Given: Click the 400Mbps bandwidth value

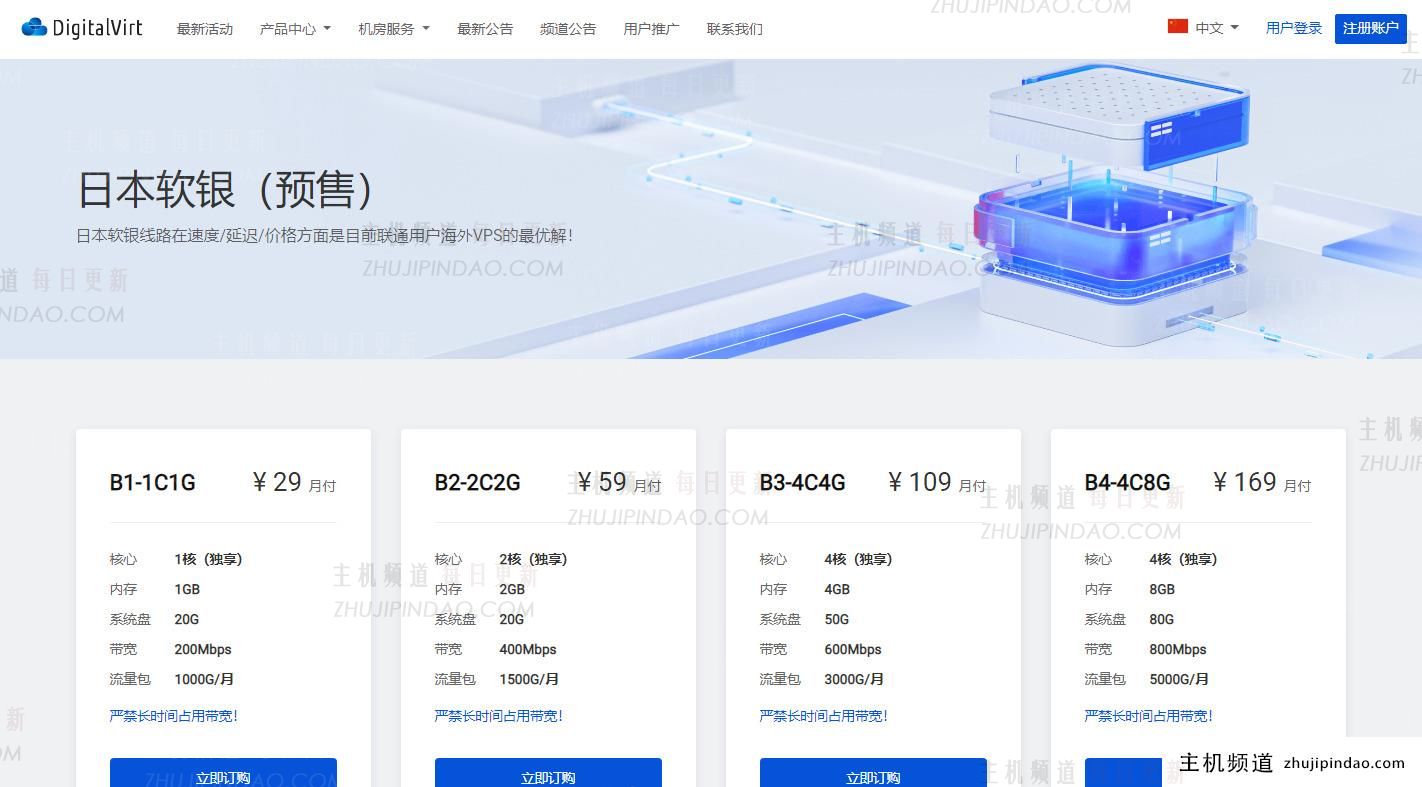Looking at the screenshot, I should tap(528, 649).
